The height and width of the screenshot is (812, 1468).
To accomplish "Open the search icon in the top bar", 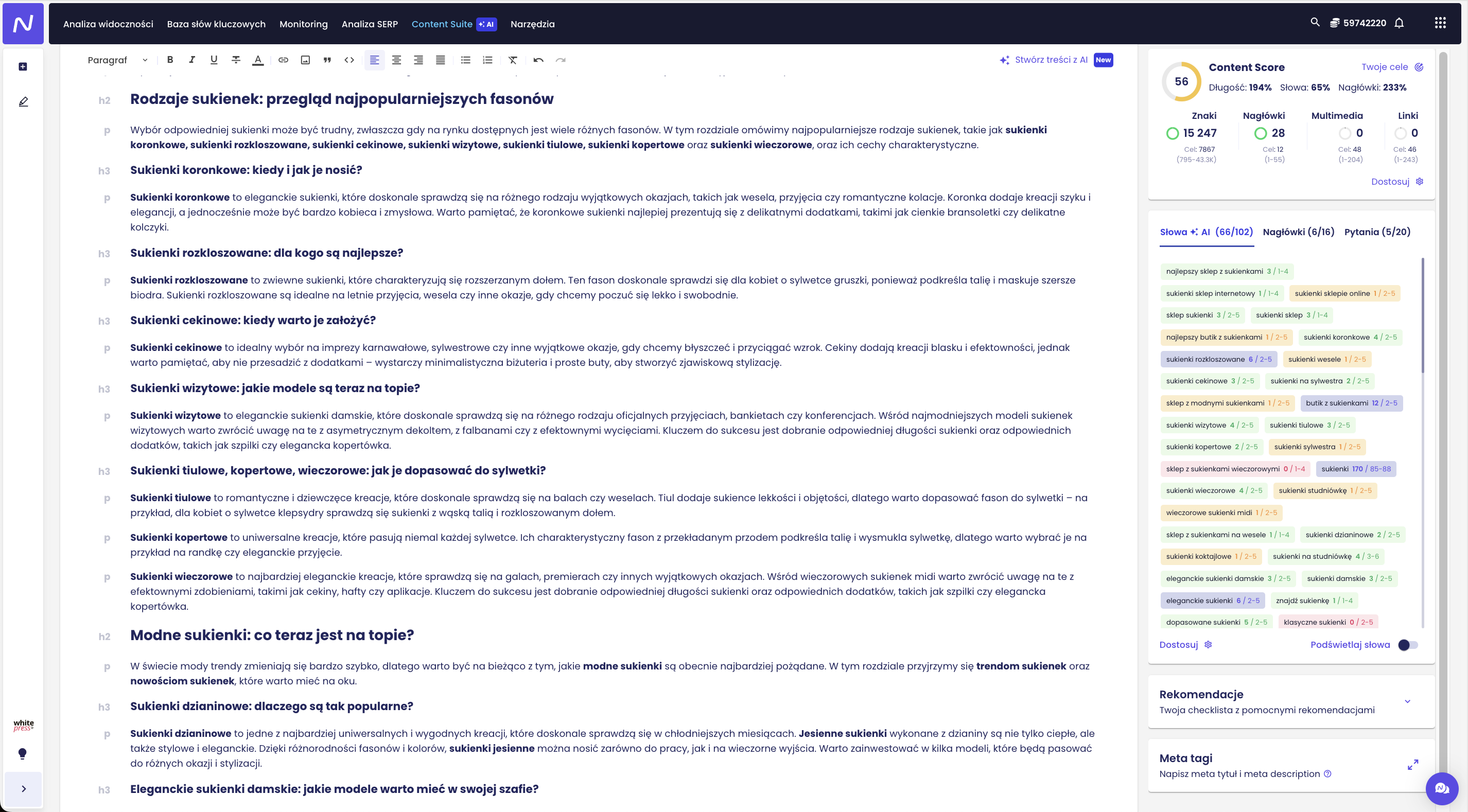I will click(x=1315, y=22).
